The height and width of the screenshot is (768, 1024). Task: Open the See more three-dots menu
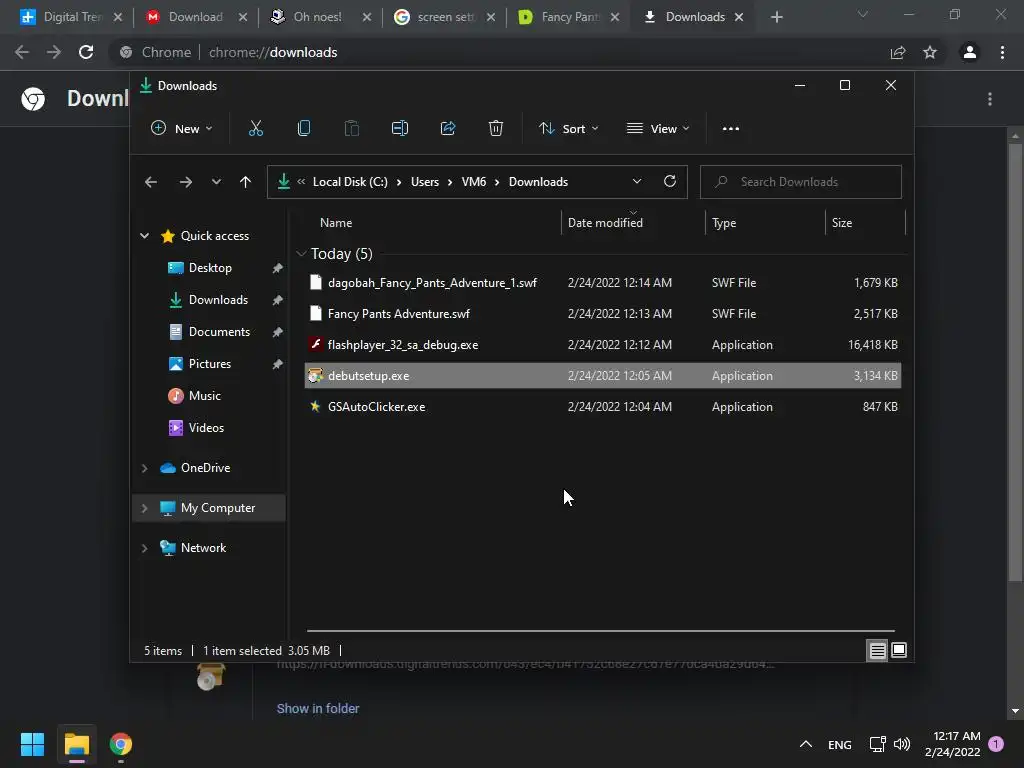(731, 129)
